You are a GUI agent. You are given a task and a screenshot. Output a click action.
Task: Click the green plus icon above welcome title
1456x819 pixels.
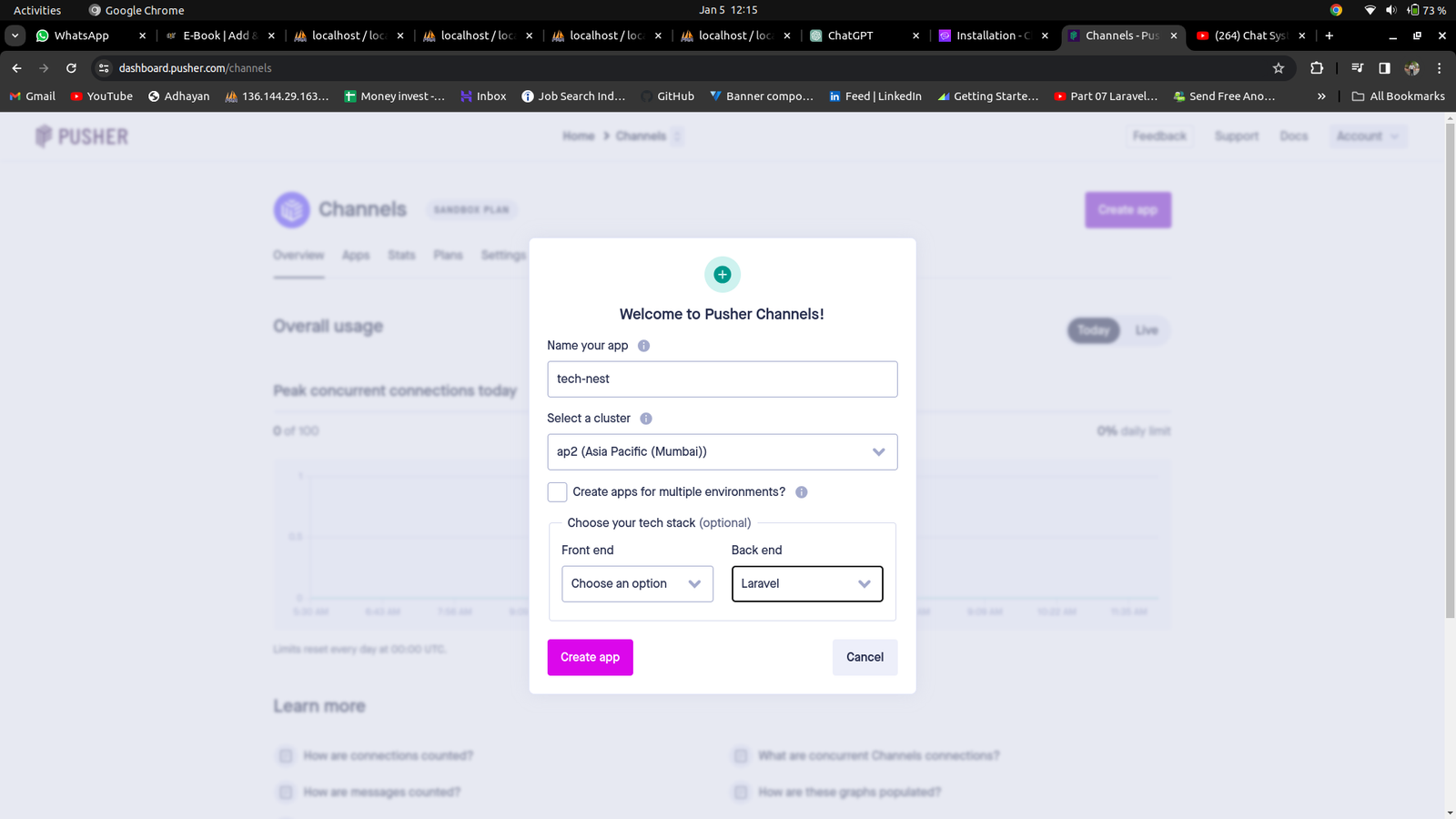click(x=723, y=275)
